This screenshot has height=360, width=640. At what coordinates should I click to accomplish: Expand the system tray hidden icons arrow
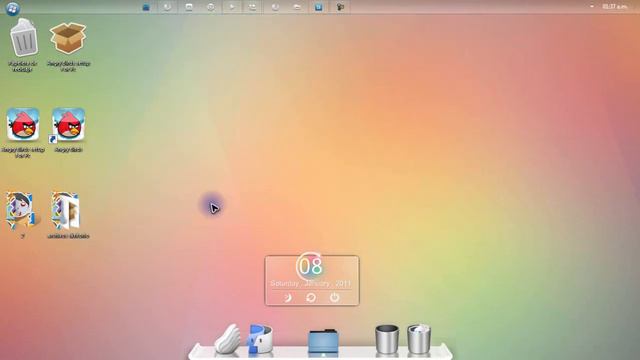coord(592,7)
